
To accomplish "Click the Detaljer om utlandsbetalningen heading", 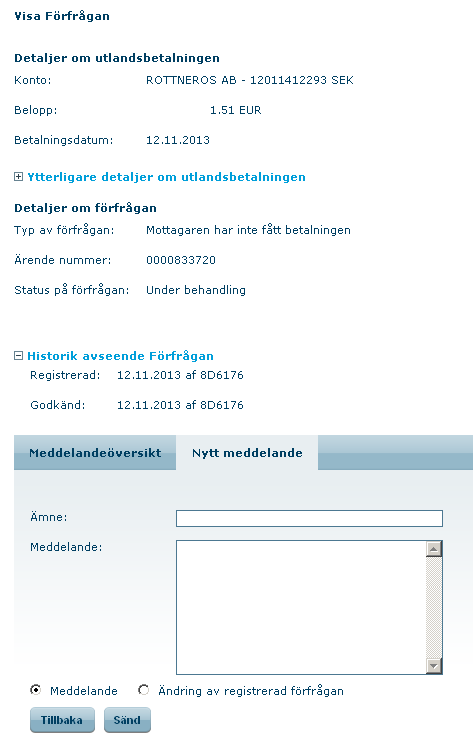I will click(117, 58).
